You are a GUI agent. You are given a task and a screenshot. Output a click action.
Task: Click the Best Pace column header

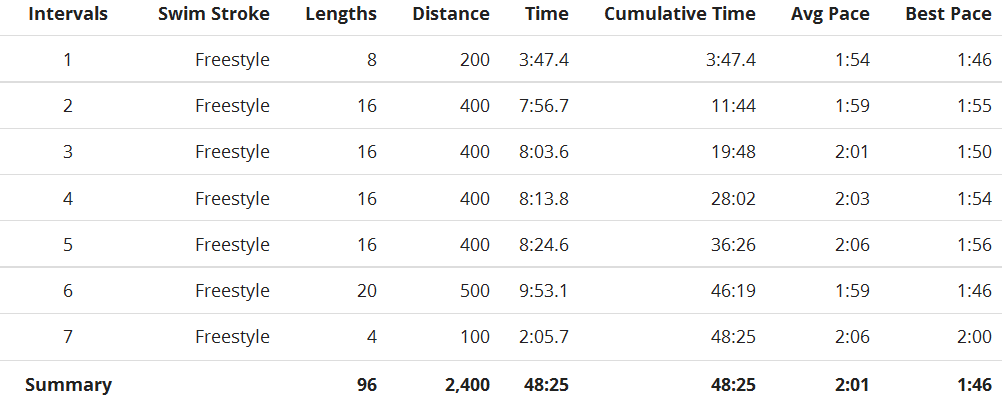point(948,14)
